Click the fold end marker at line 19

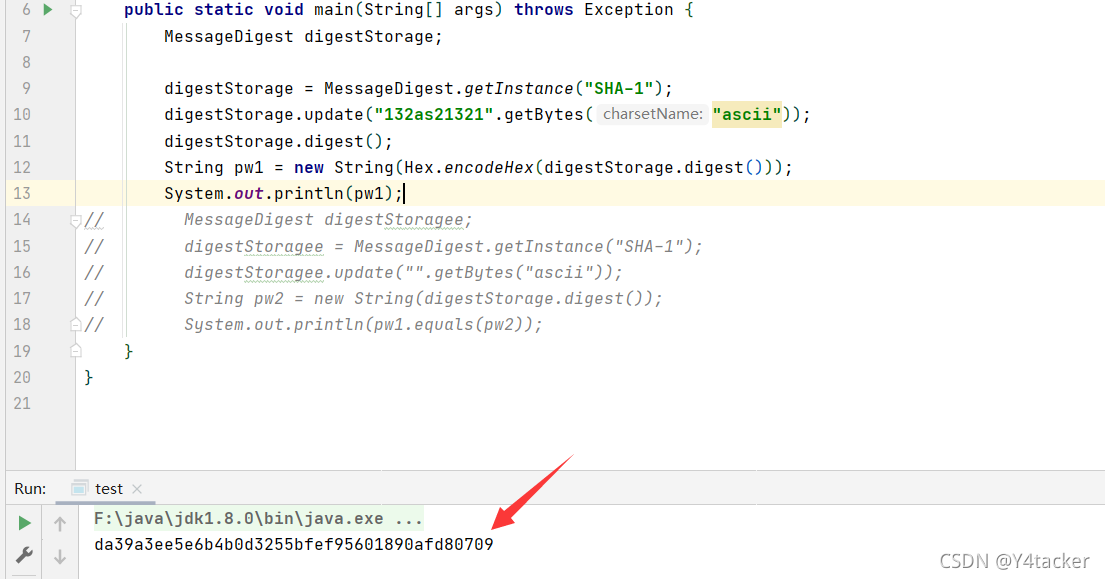click(x=75, y=351)
